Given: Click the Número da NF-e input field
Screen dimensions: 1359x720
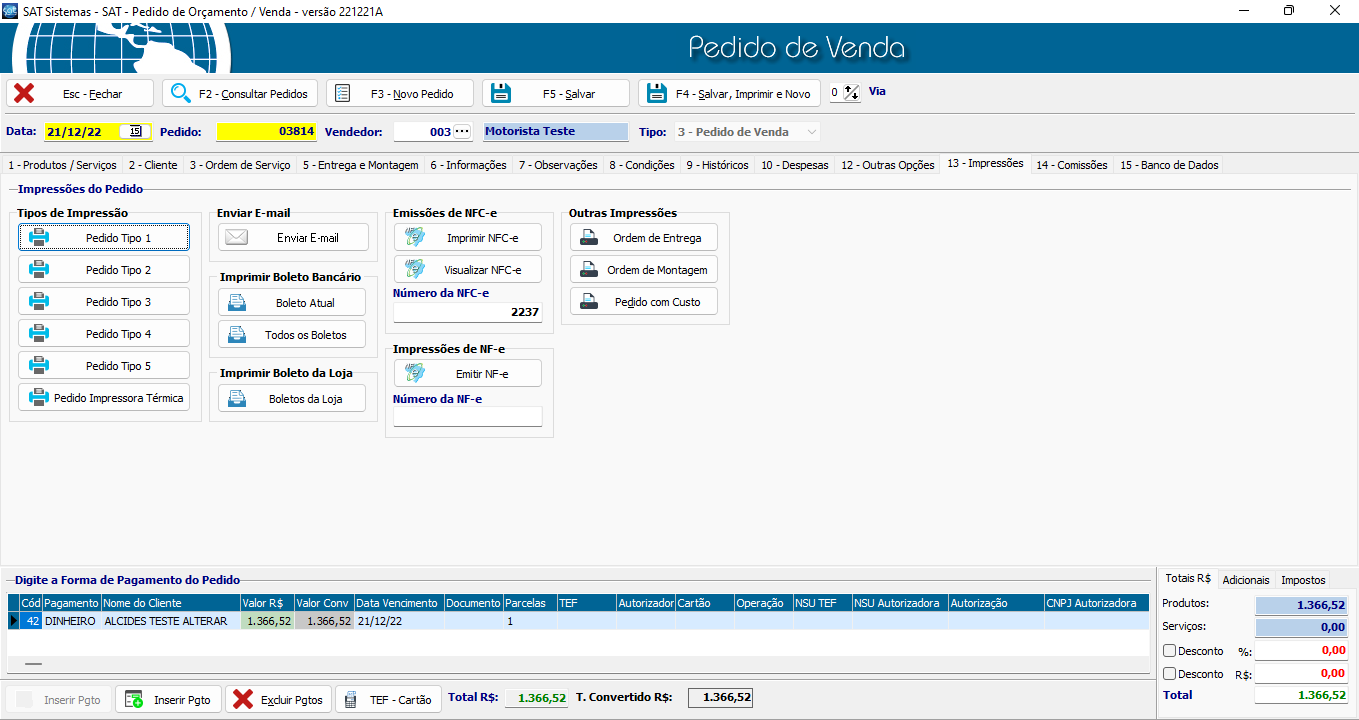Looking at the screenshot, I should 467,416.
